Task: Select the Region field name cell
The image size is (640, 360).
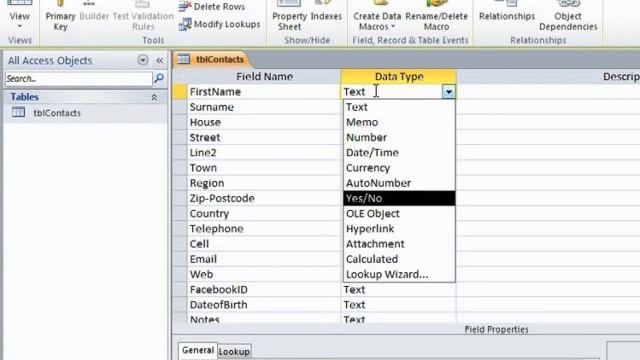Action: tap(264, 183)
